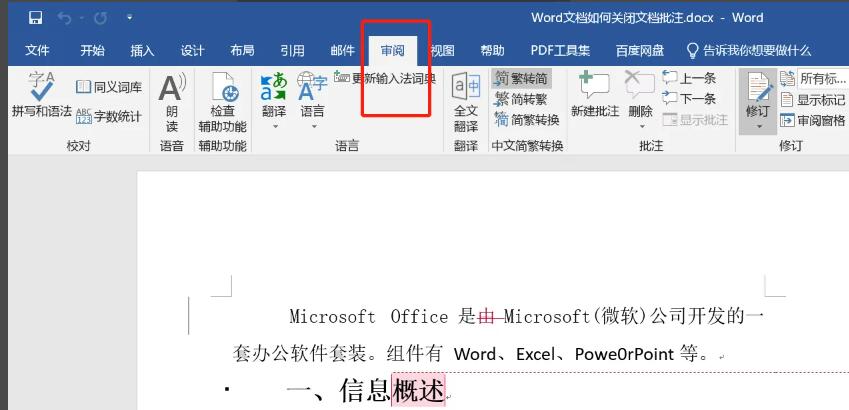
Task: Run 拼写和语法 check
Action: point(42,95)
